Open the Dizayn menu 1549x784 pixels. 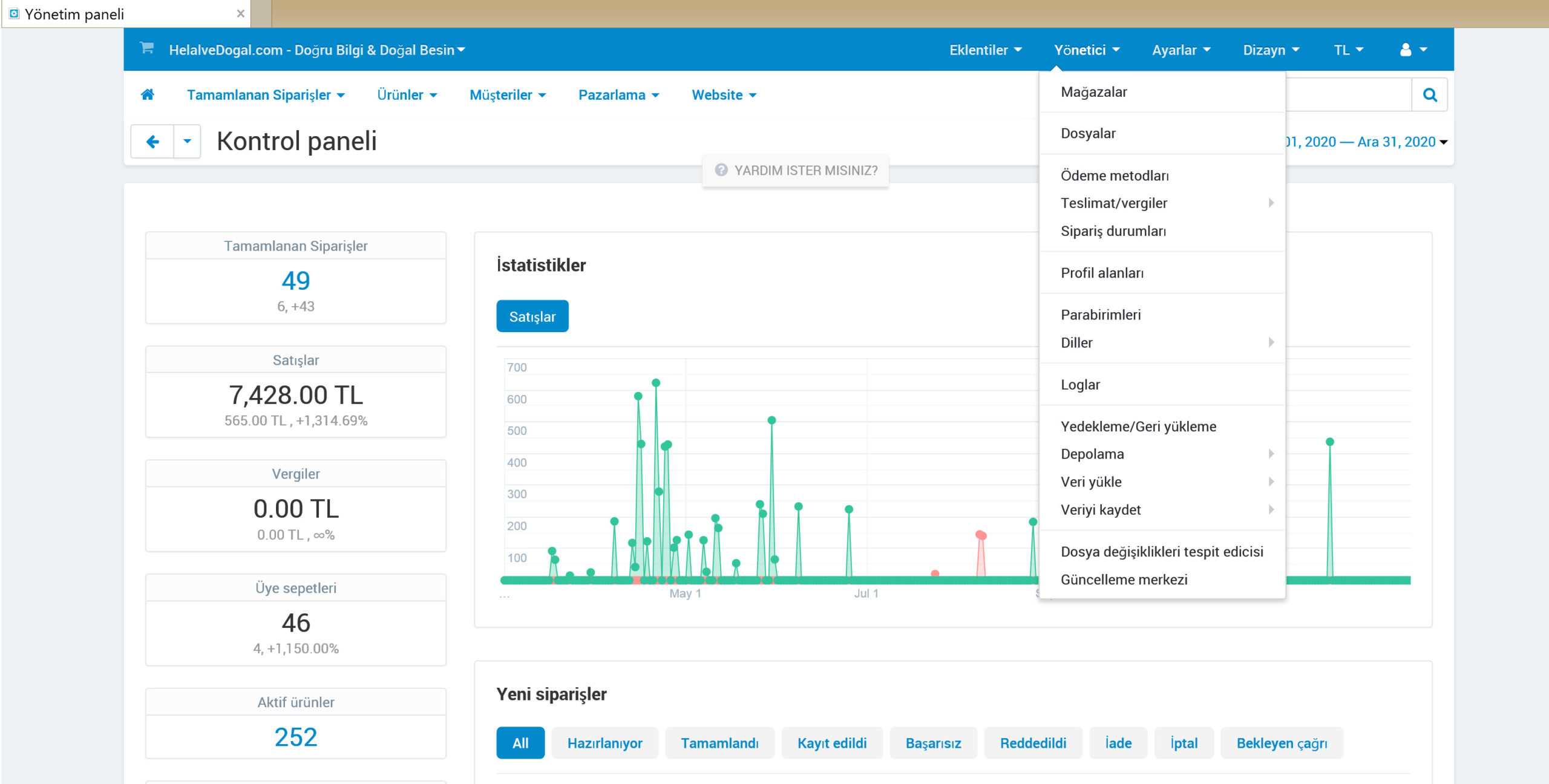point(1271,50)
